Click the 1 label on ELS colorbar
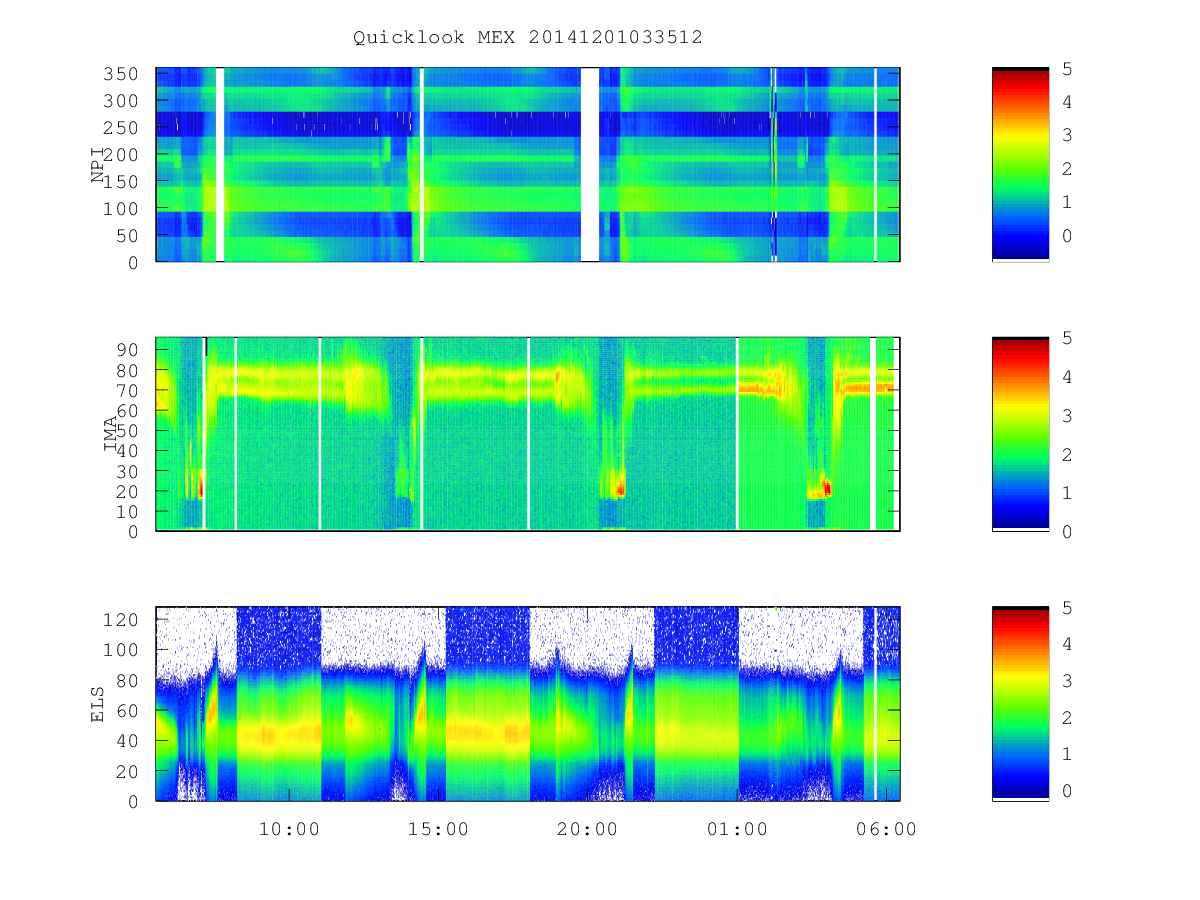This screenshot has width=1200, height=900. point(1067,754)
